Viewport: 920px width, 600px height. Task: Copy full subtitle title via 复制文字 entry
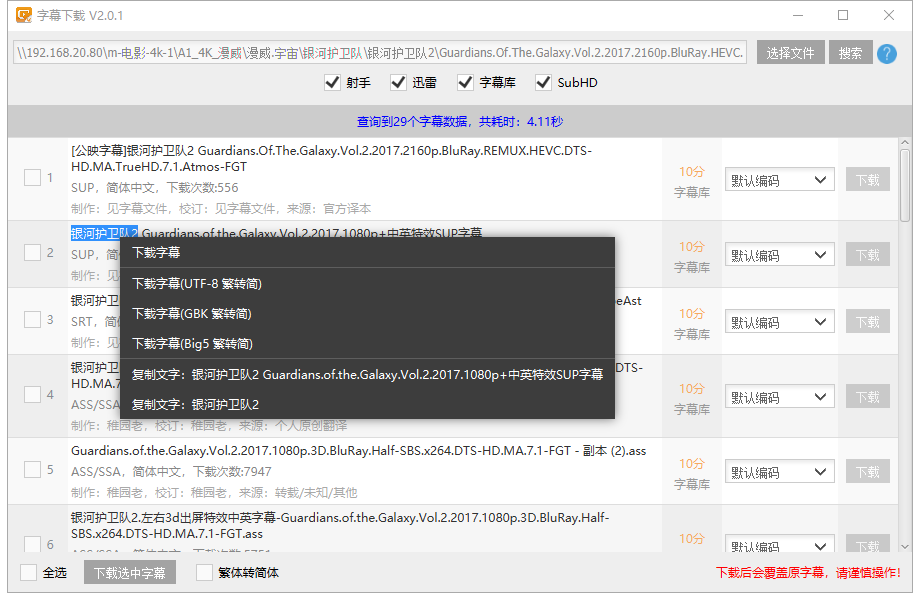point(367,375)
